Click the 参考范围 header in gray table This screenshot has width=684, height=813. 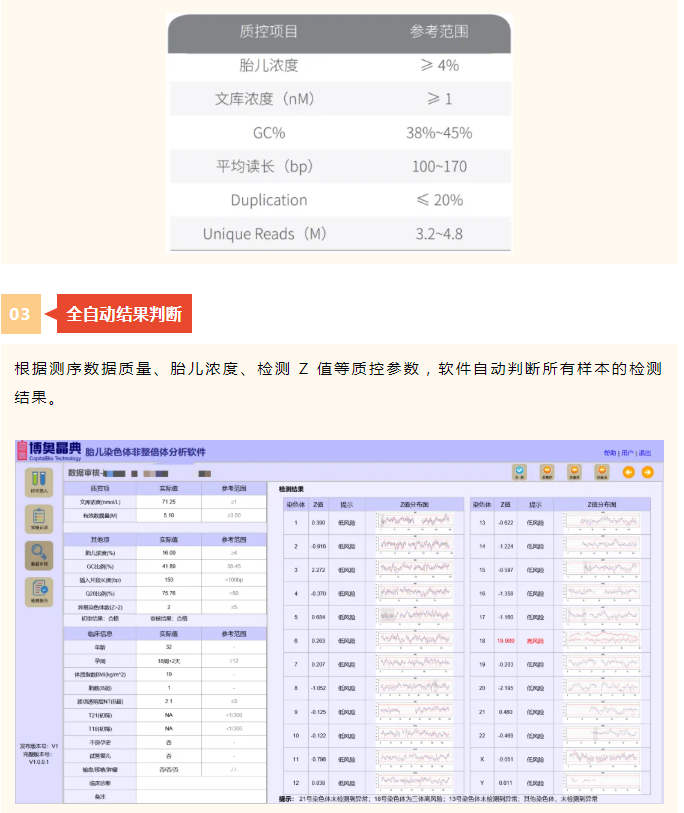pyautogui.click(x=439, y=32)
